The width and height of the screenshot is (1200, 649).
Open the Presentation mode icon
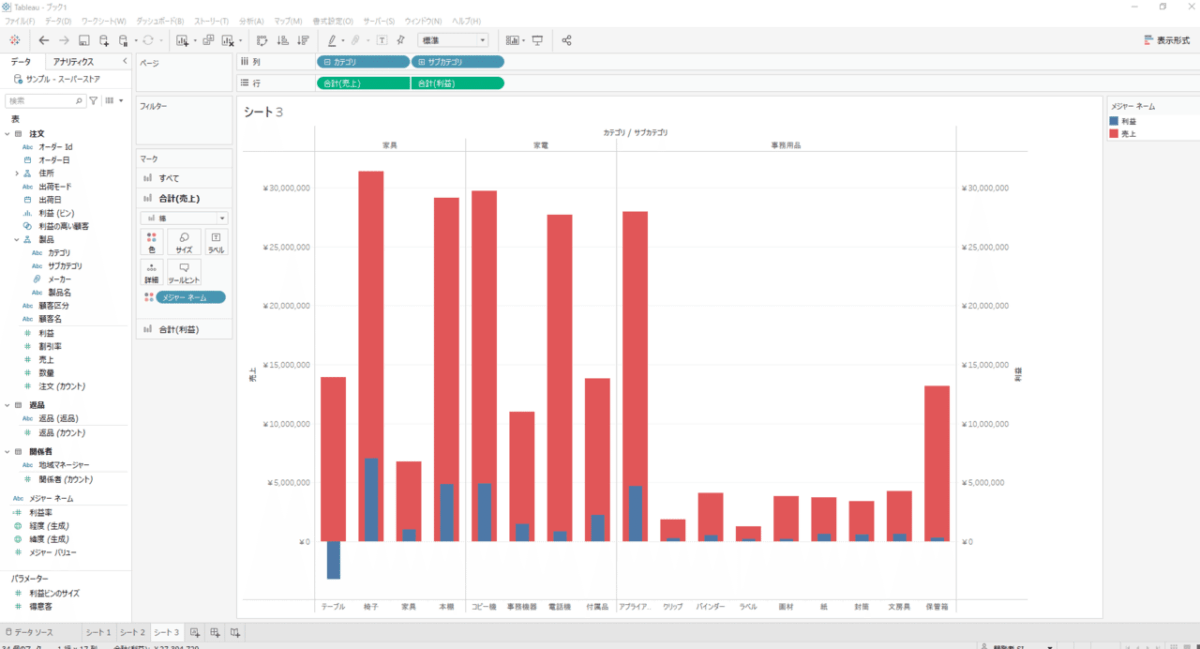538,41
